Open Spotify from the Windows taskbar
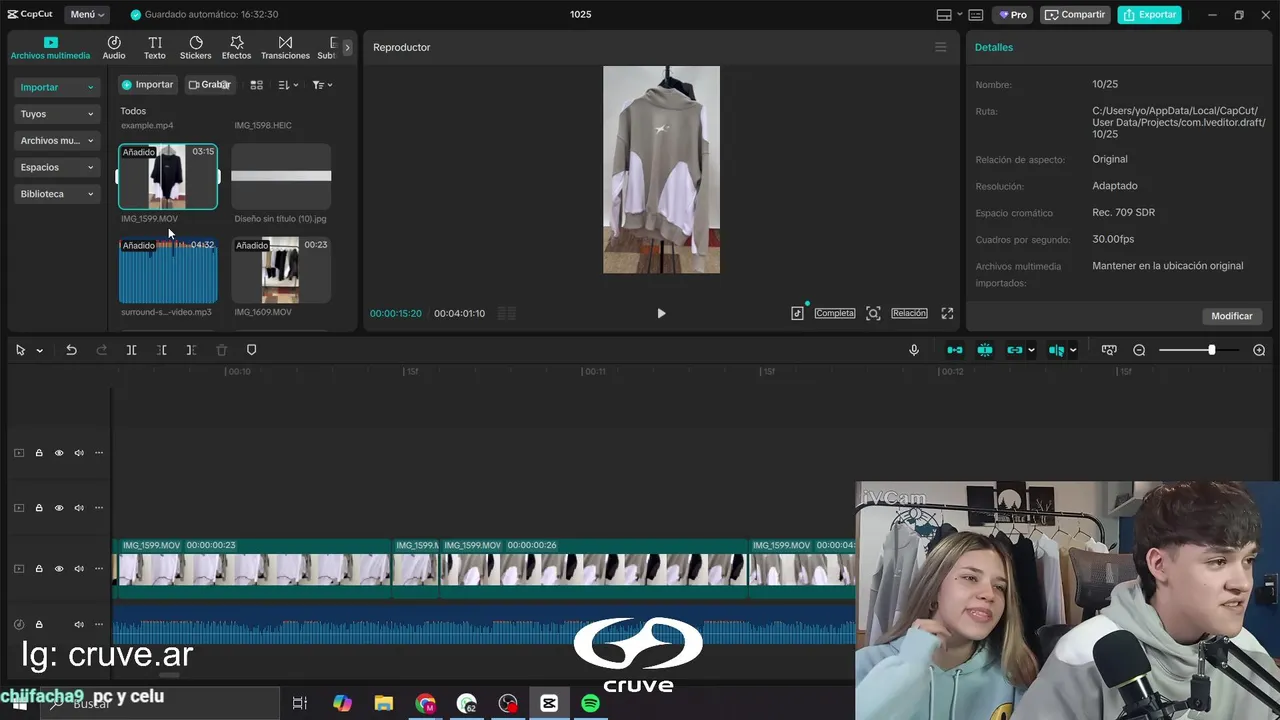The height and width of the screenshot is (720, 1280). (590, 703)
